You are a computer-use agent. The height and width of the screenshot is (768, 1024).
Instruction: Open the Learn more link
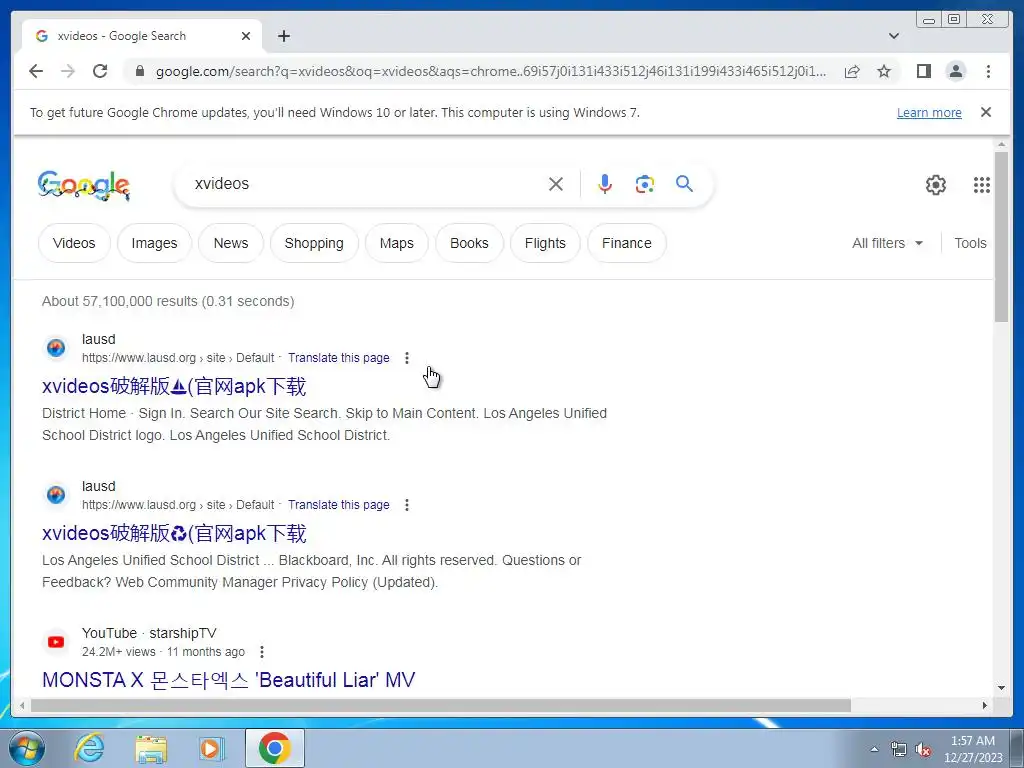click(x=929, y=112)
